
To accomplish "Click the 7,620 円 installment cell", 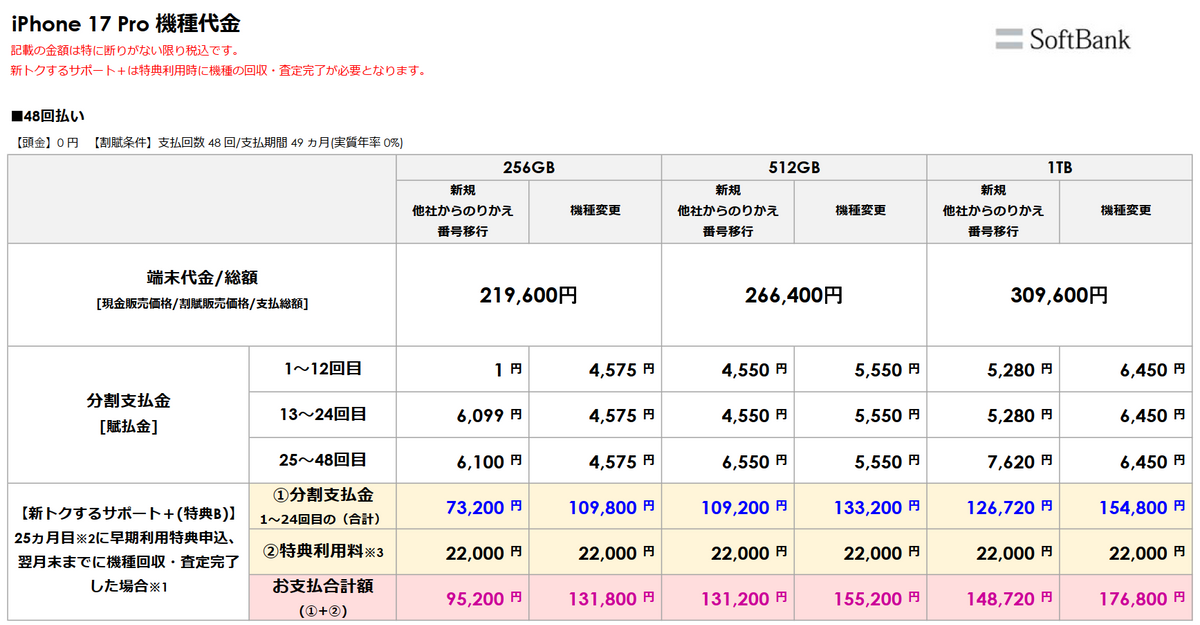I will 1020,461.
